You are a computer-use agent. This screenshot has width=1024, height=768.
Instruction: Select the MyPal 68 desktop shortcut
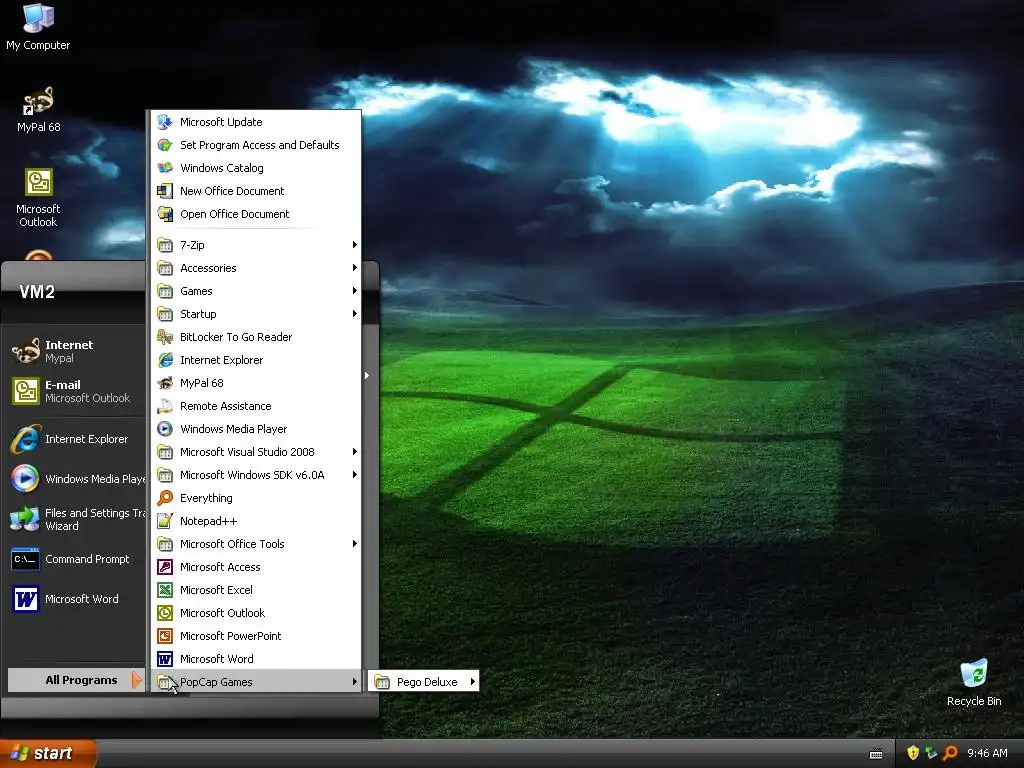[38, 109]
